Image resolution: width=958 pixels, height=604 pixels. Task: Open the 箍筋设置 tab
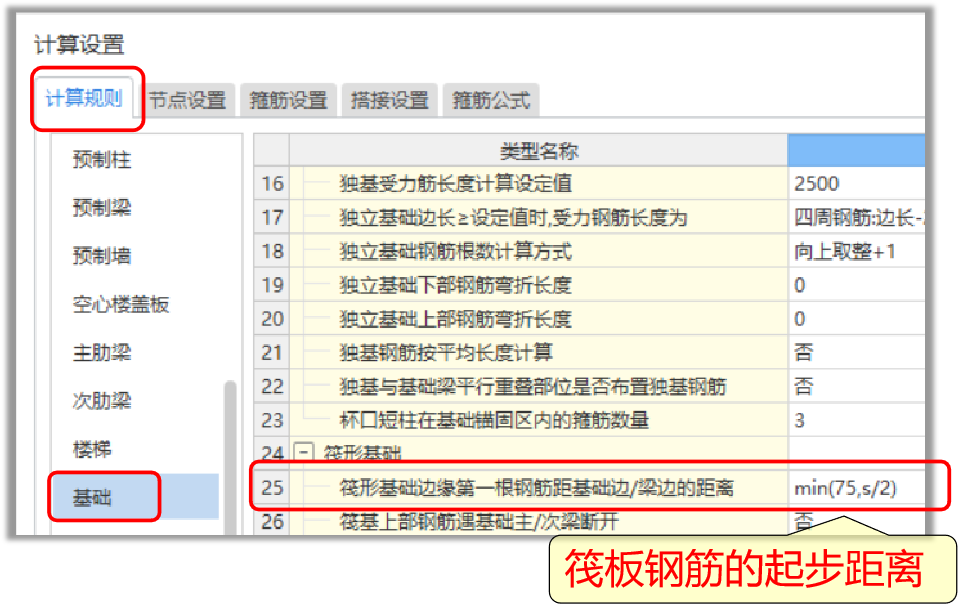click(288, 100)
